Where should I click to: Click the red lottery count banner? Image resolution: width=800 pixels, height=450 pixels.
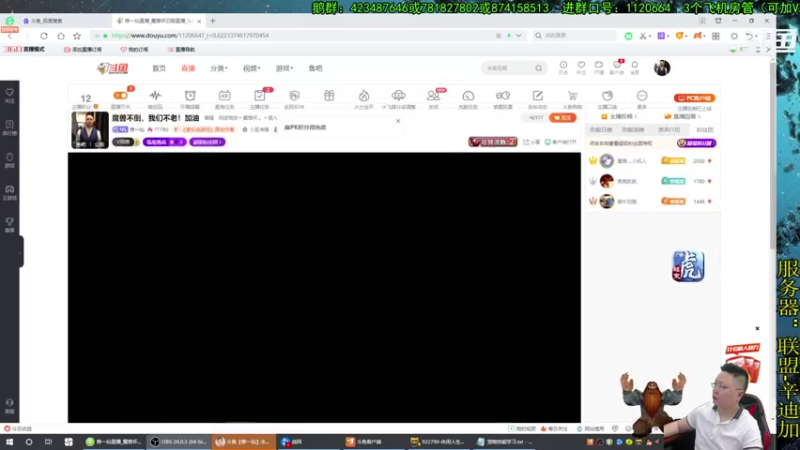click(x=493, y=142)
